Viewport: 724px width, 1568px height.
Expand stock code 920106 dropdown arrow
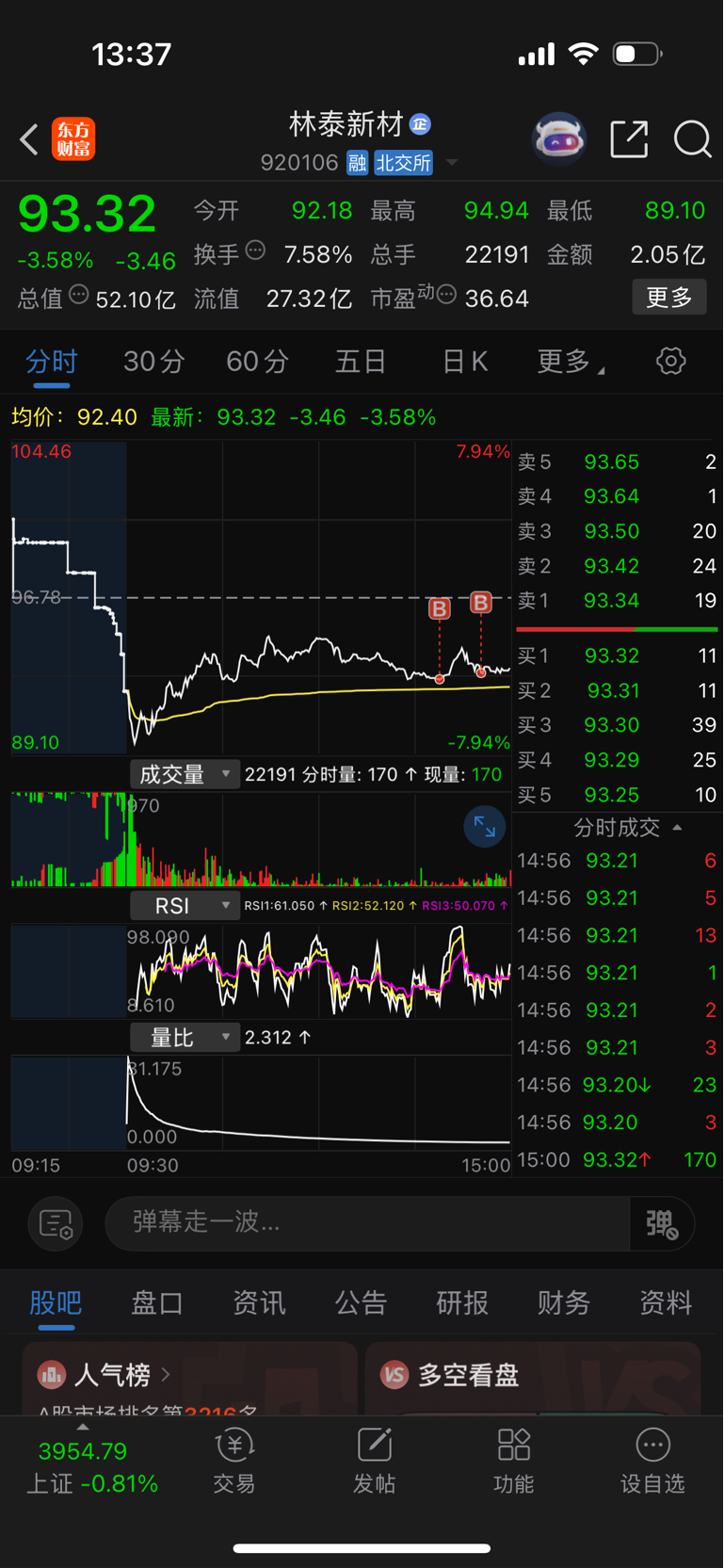pyautogui.click(x=452, y=163)
